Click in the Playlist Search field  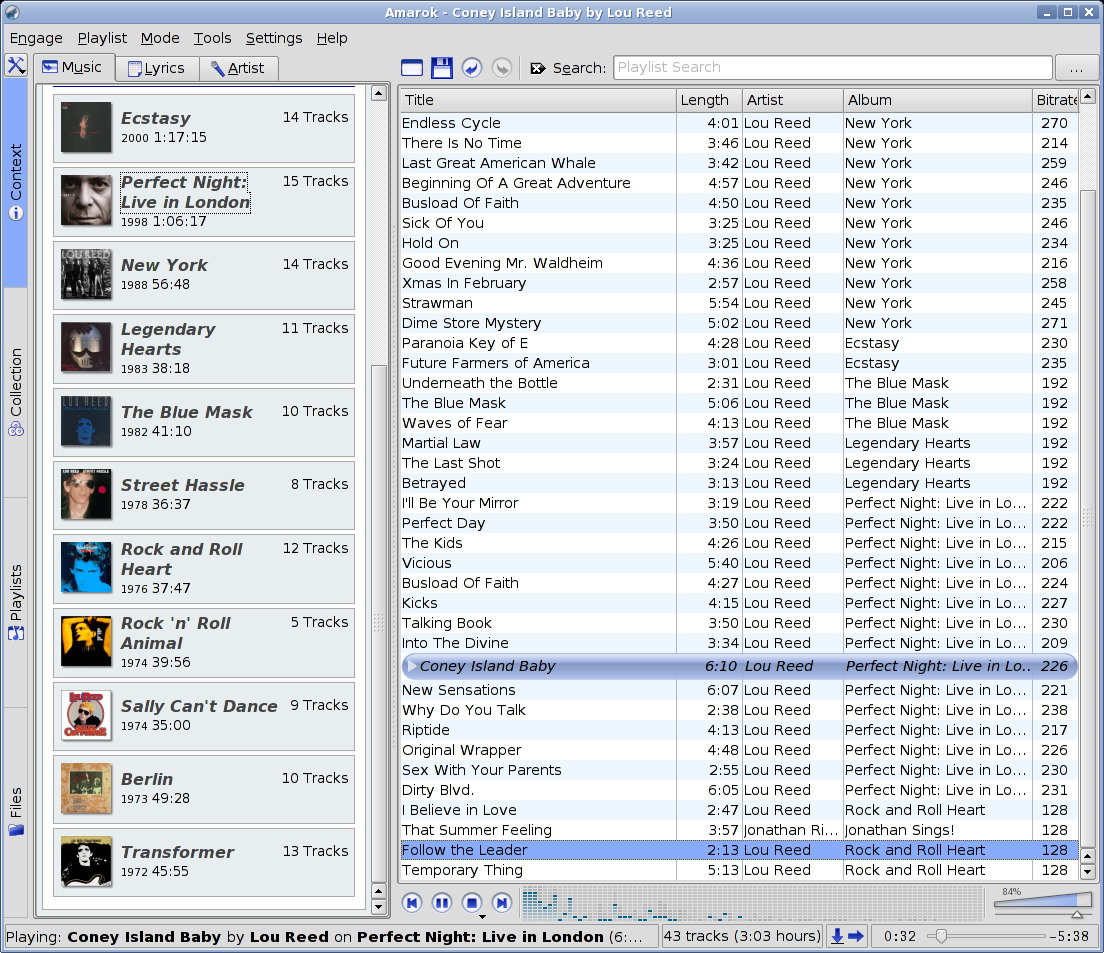tap(833, 68)
